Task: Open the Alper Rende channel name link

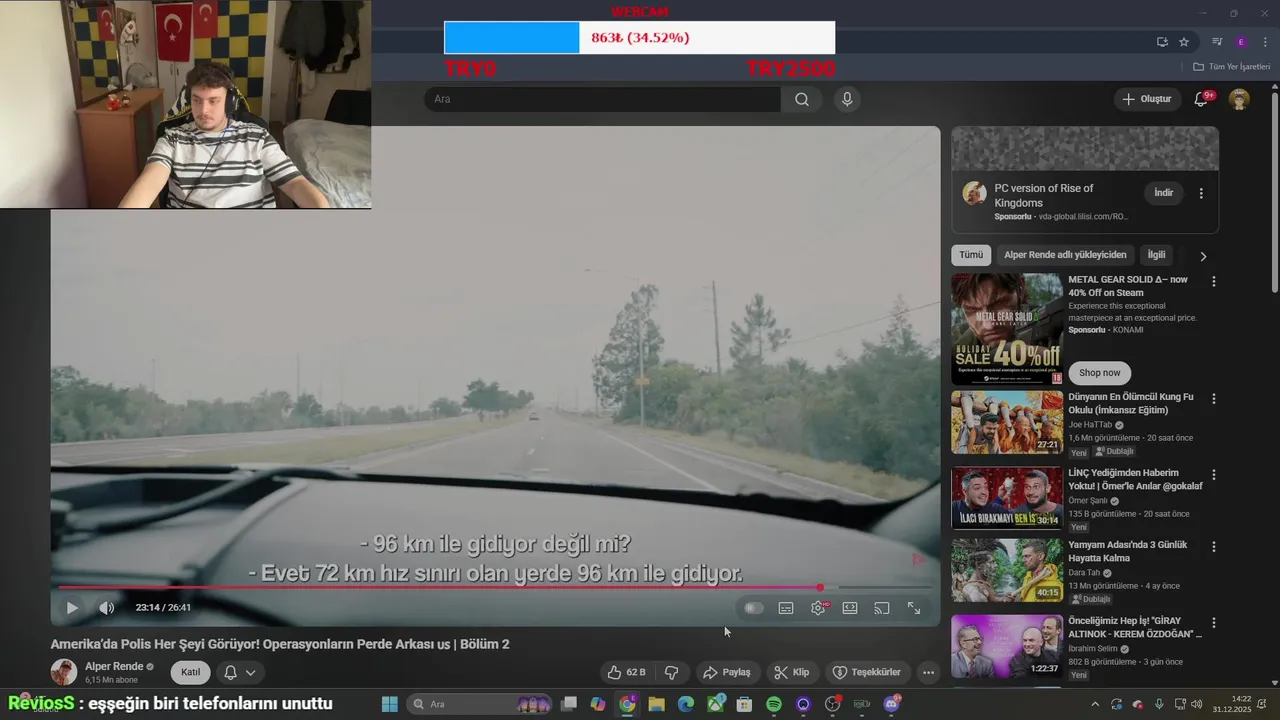Action: point(113,667)
